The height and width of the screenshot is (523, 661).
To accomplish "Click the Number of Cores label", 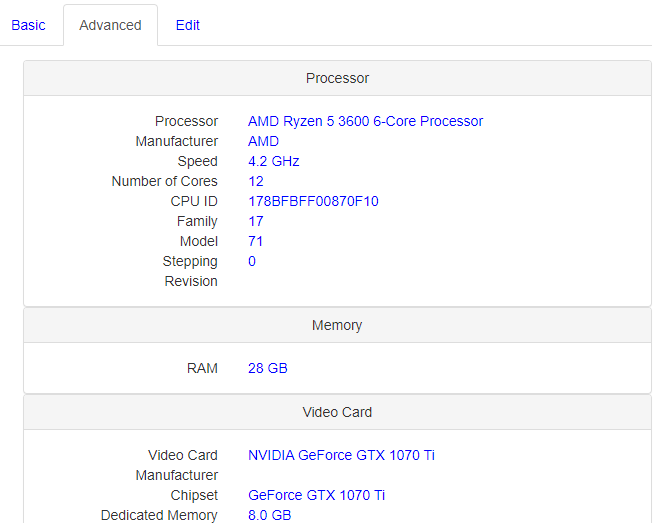I will pyautogui.click(x=164, y=181).
